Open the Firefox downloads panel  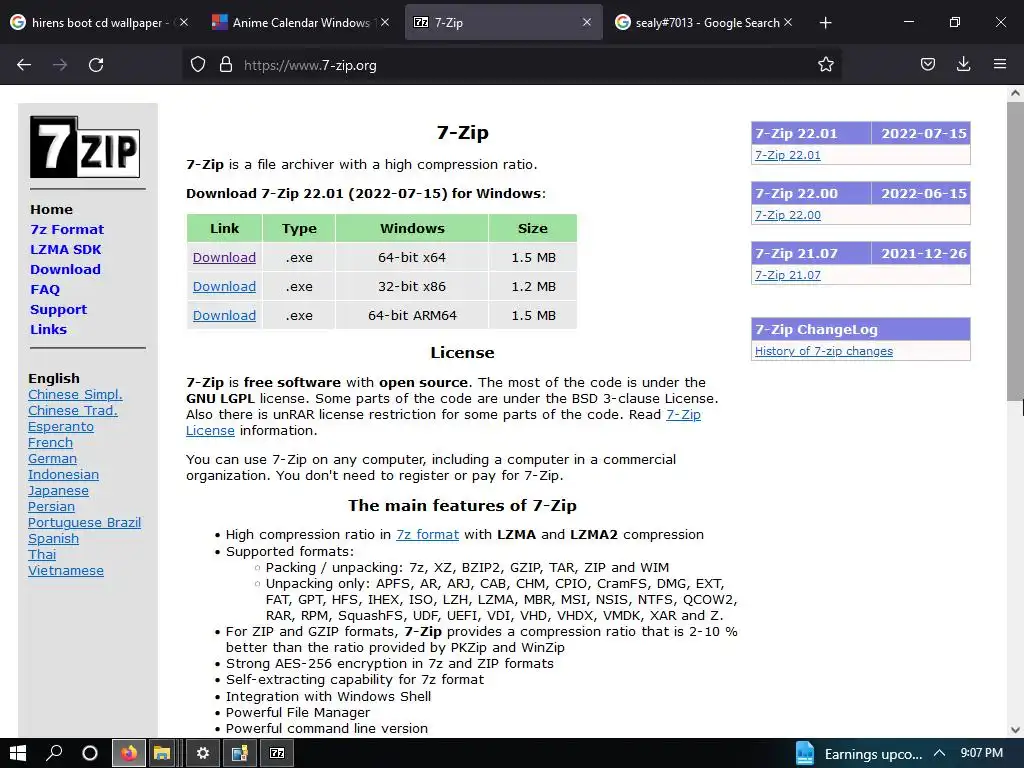pos(963,64)
